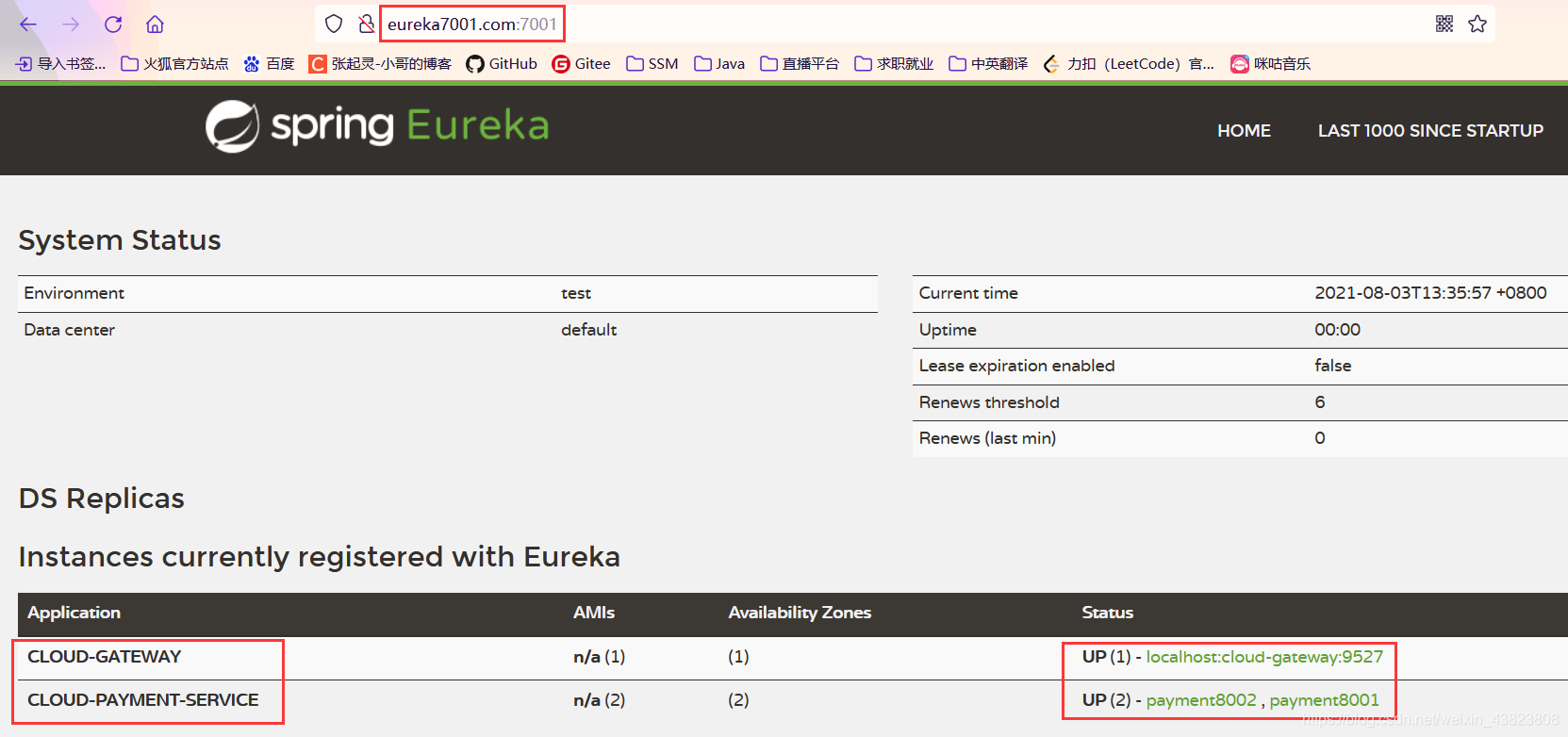Open the Gitee bookmark

[x=581, y=64]
